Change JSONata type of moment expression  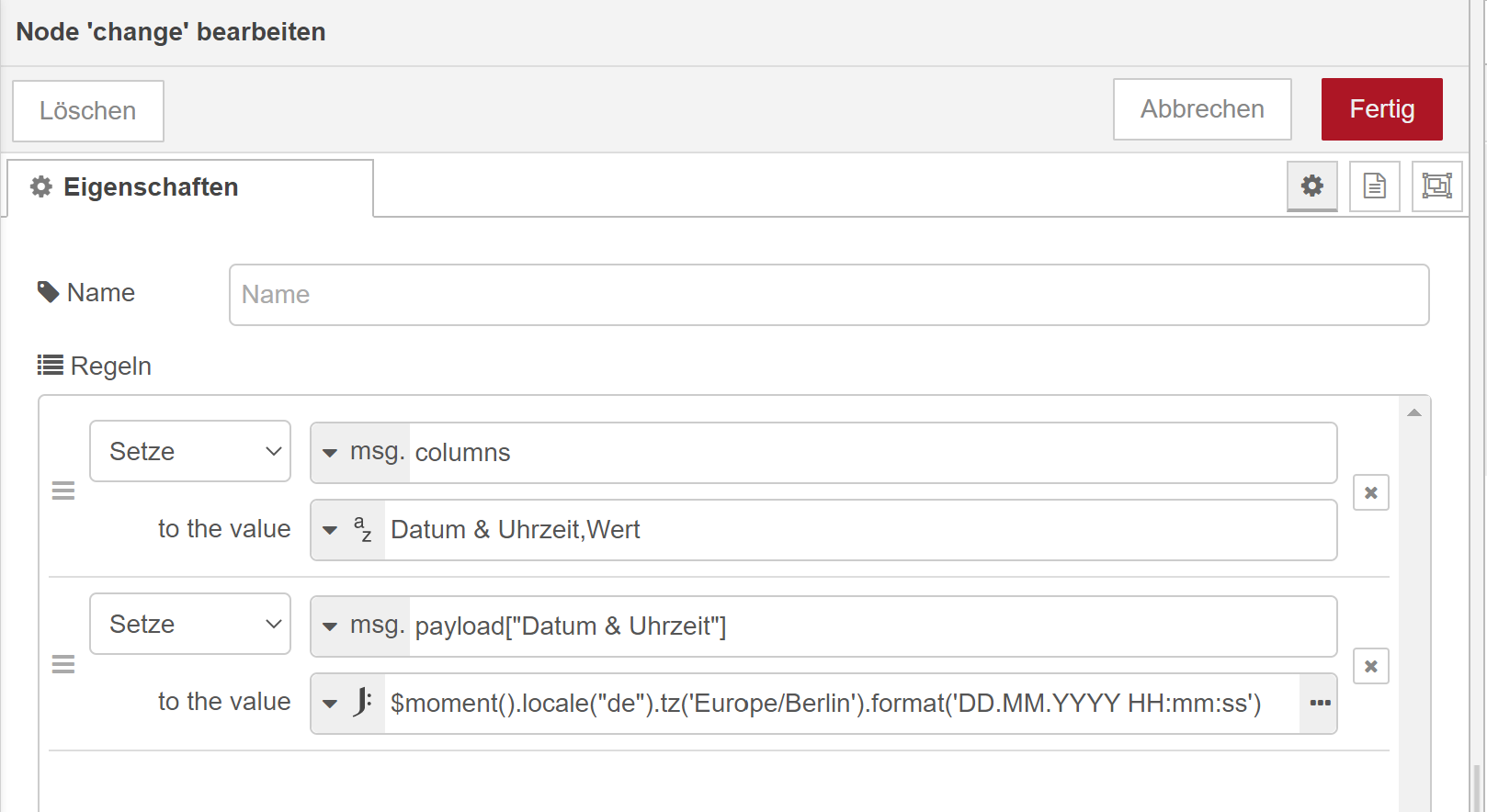pyautogui.click(x=348, y=704)
